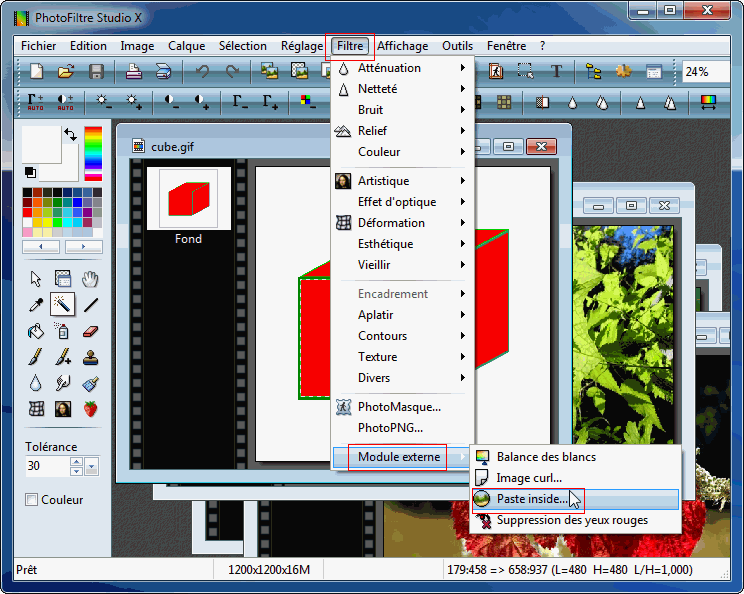Click the Undo arrow icon
This screenshot has height=594, width=744.
[203, 72]
